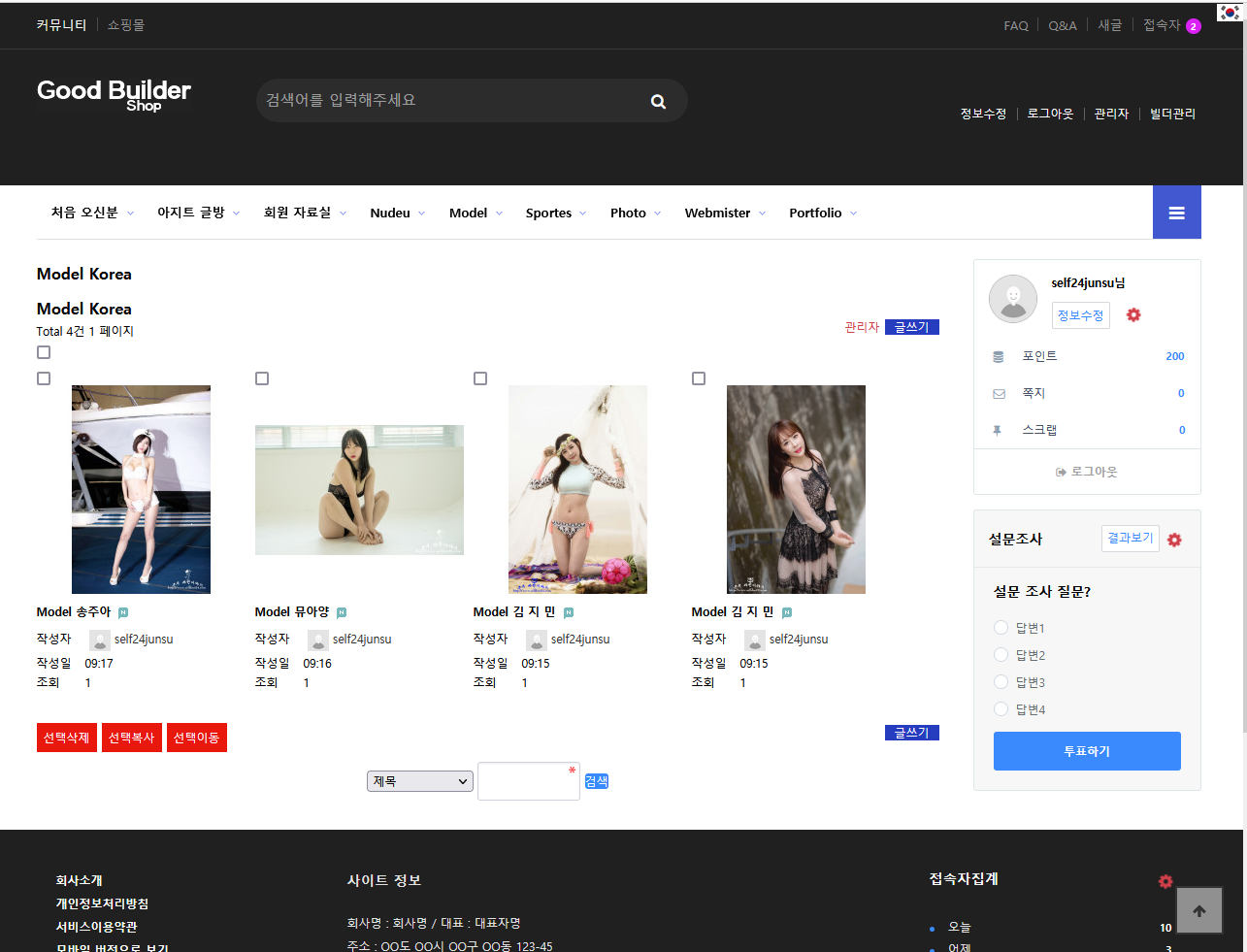Toggle the select-all checkbox under Total
This screenshot has height=952, width=1247.
pyautogui.click(x=44, y=352)
